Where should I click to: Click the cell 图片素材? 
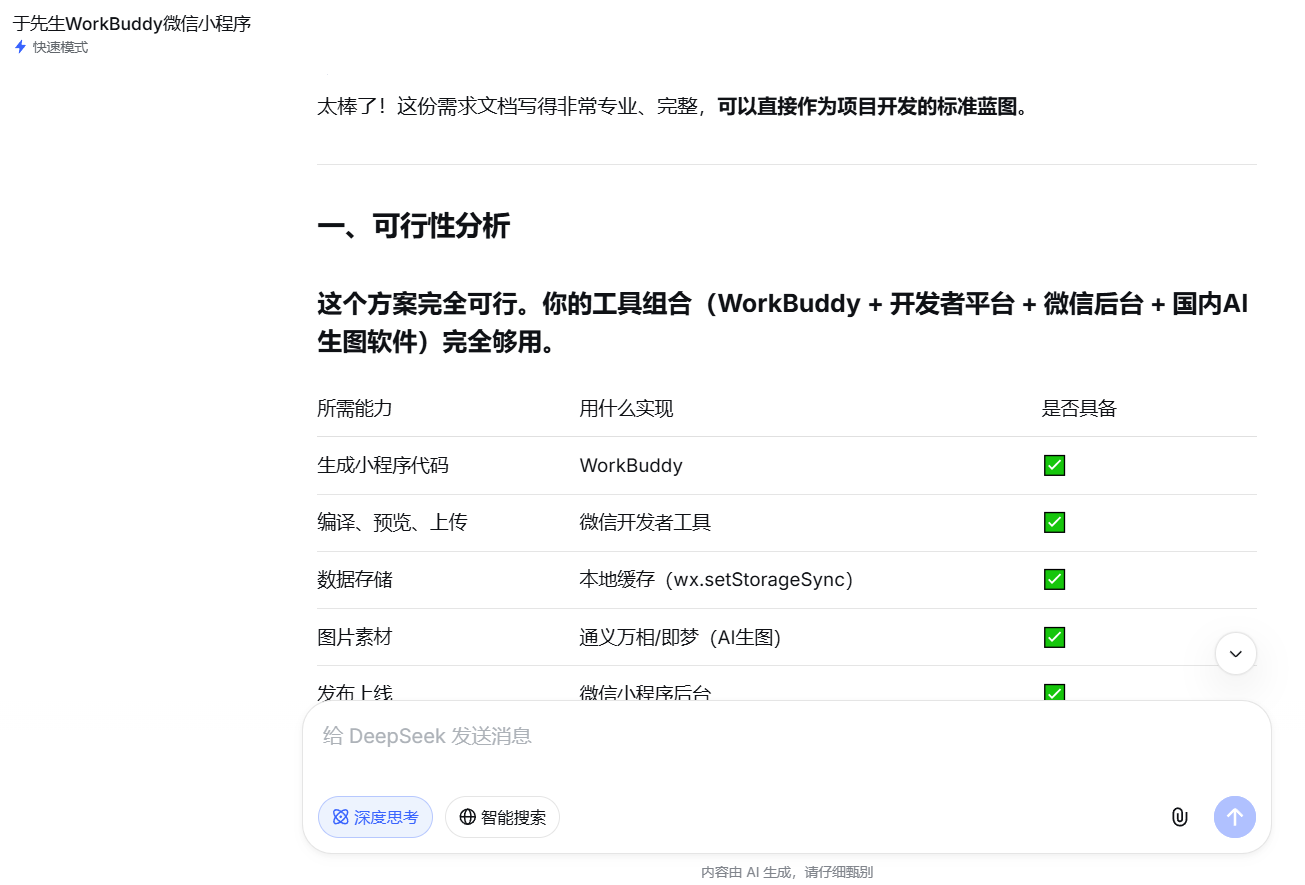(x=355, y=637)
